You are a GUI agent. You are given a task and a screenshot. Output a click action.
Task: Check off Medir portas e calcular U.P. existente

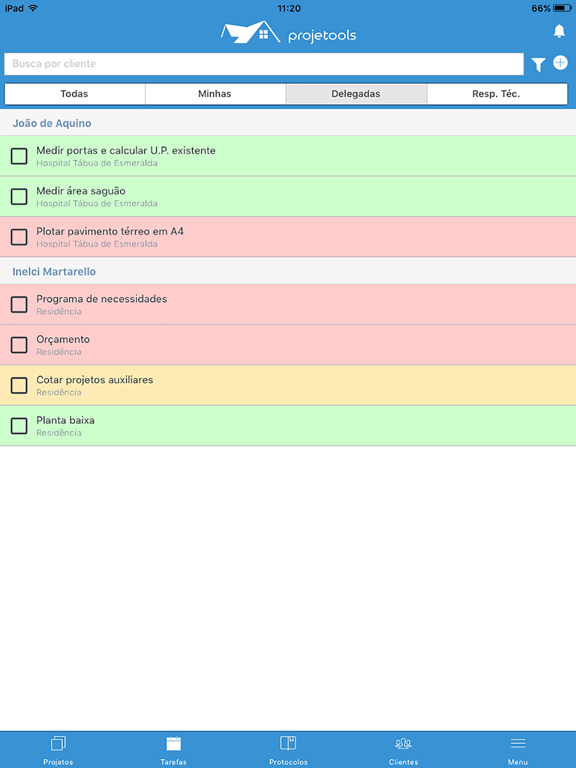point(19,156)
